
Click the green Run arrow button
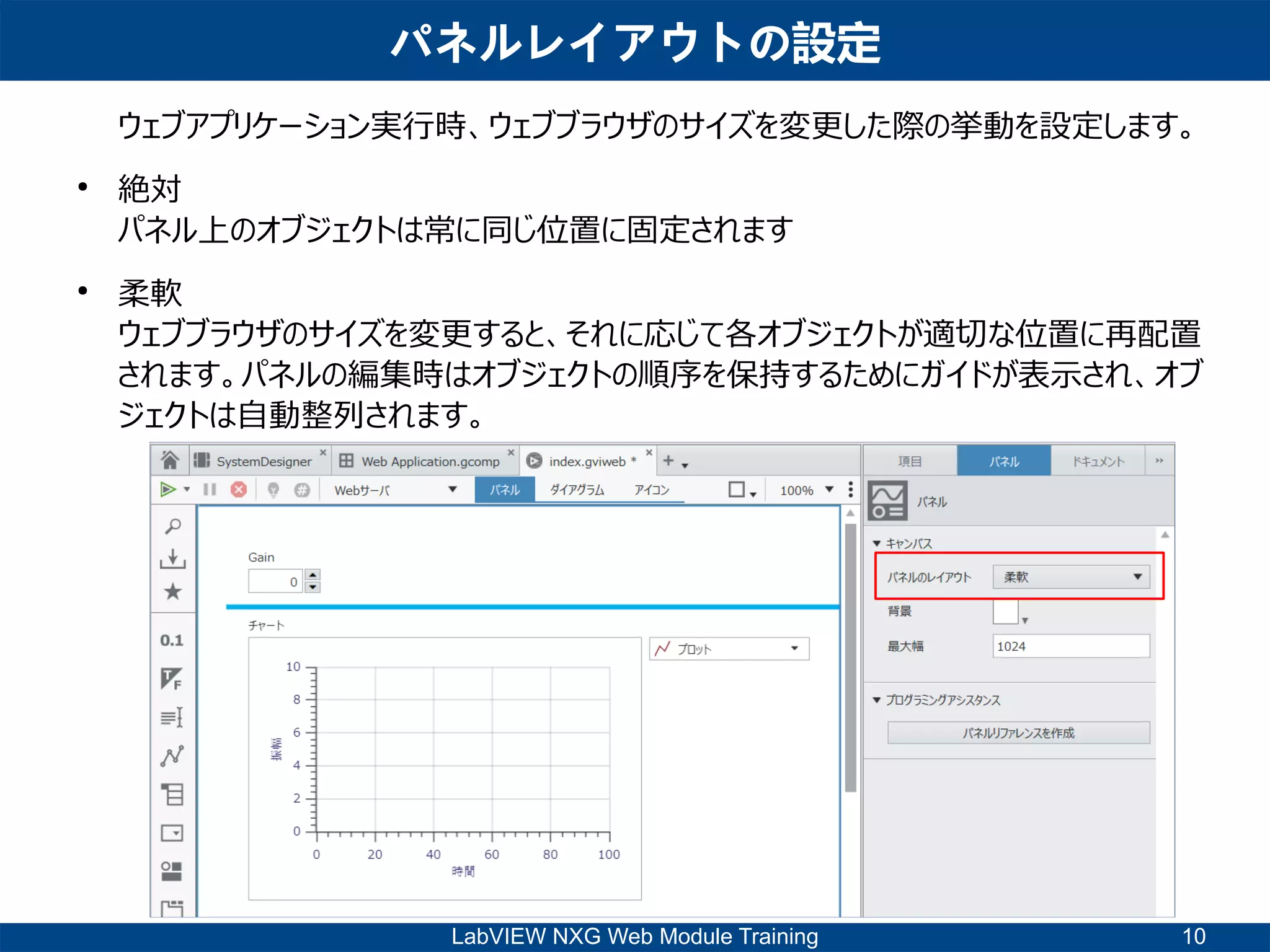pyautogui.click(x=168, y=490)
